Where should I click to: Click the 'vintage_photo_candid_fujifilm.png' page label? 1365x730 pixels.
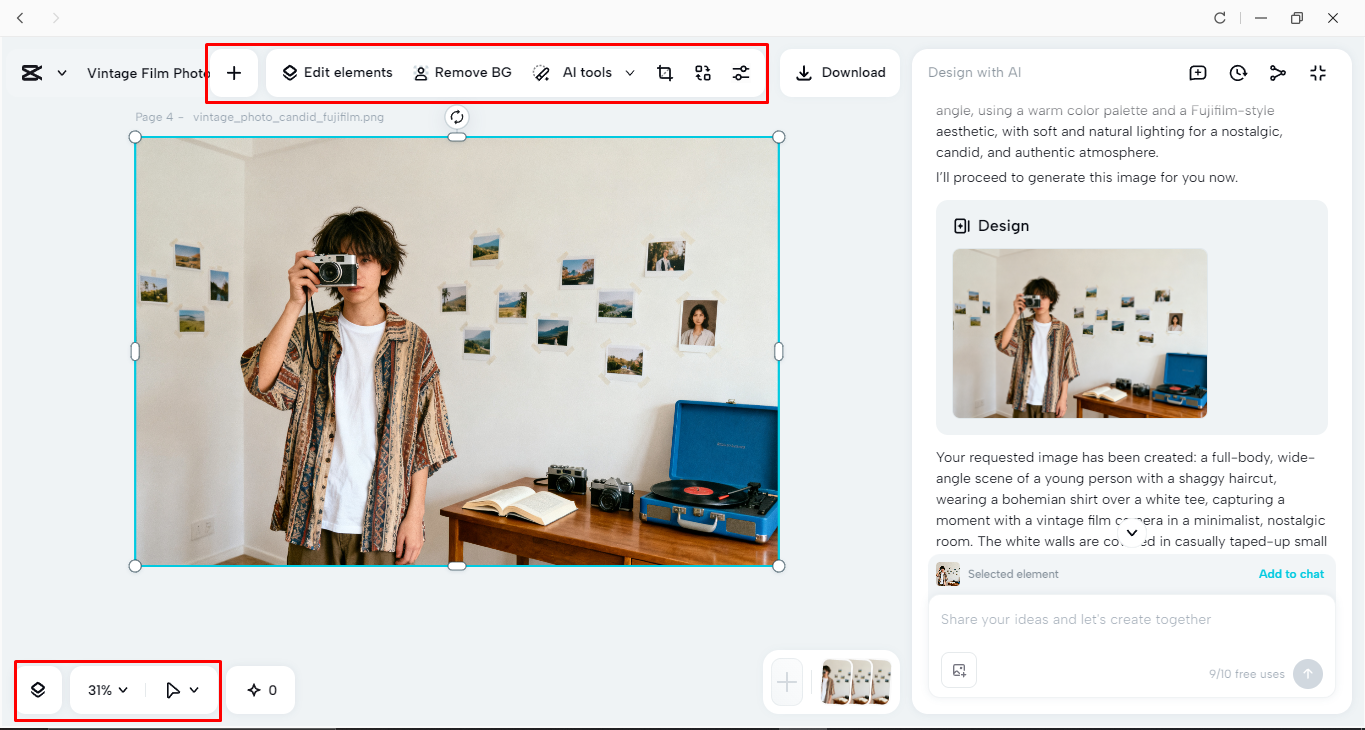click(x=289, y=117)
